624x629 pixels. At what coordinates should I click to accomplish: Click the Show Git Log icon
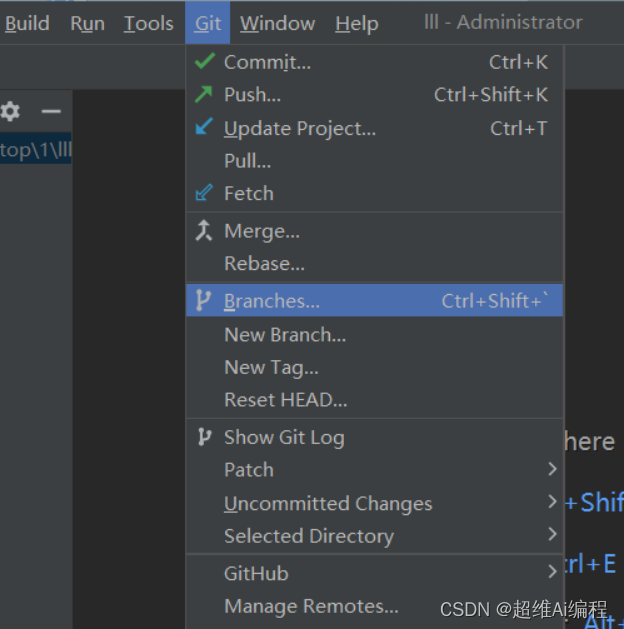click(x=204, y=437)
